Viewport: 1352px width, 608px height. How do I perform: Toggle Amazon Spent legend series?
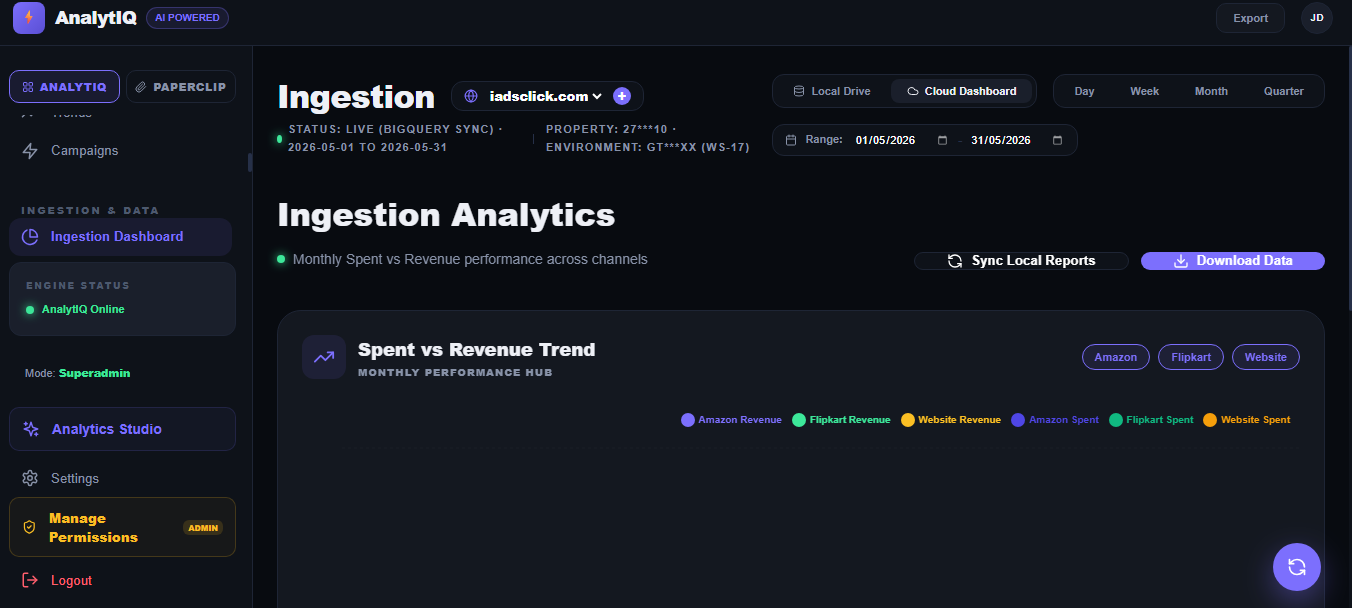pyautogui.click(x=1055, y=420)
